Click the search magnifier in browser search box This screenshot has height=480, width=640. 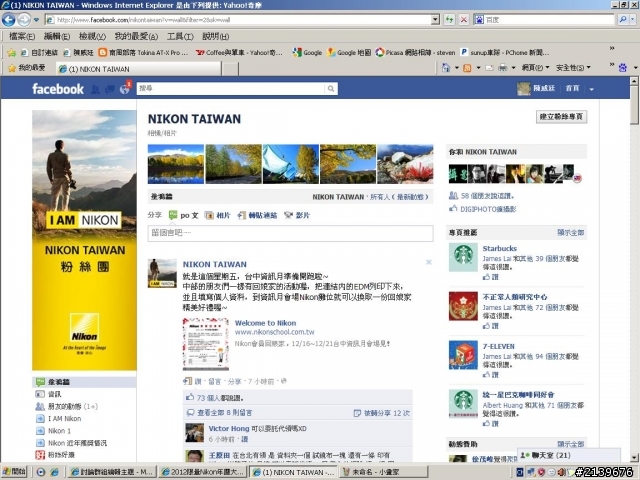[623, 20]
